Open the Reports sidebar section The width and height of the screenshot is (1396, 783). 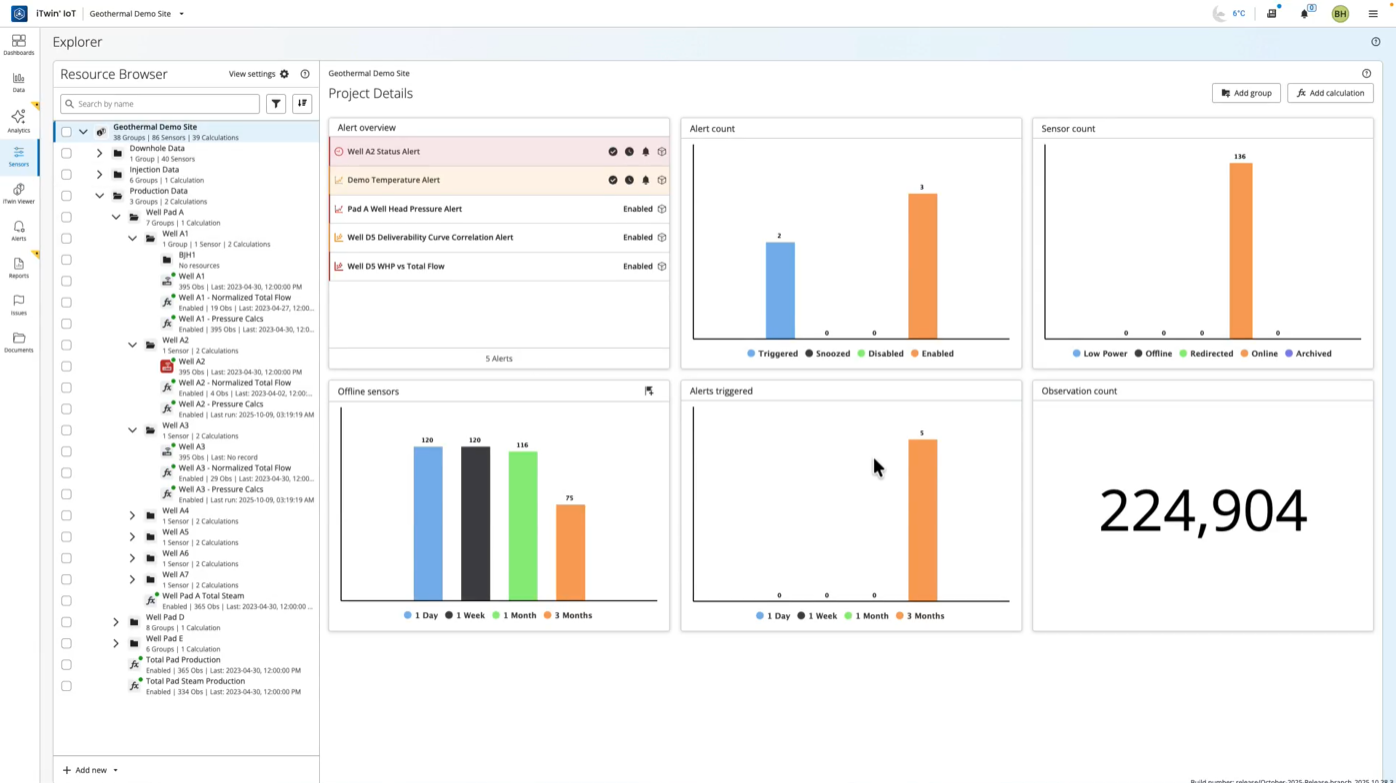pos(18,268)
